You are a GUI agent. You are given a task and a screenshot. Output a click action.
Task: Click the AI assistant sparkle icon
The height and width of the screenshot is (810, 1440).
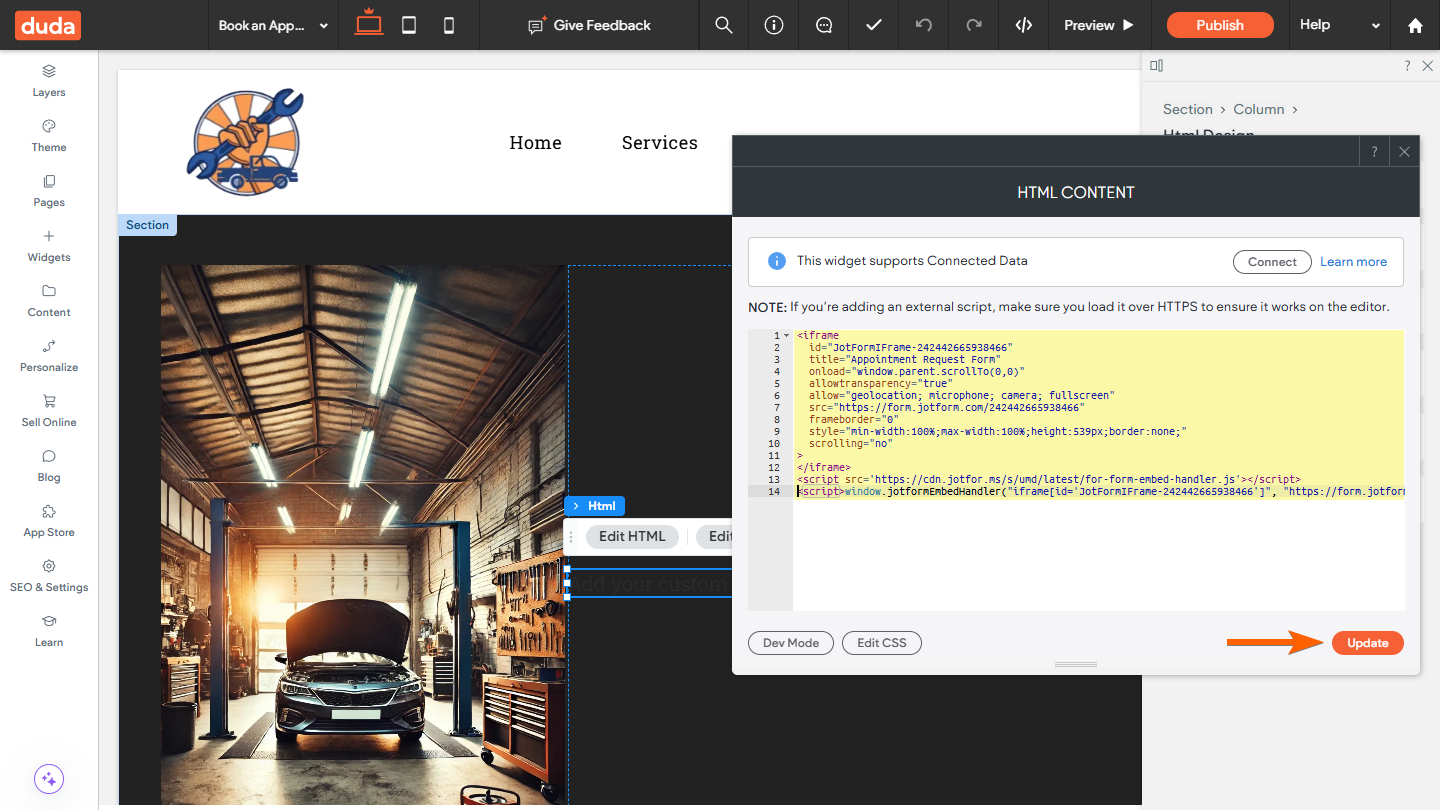click(49, 778)
